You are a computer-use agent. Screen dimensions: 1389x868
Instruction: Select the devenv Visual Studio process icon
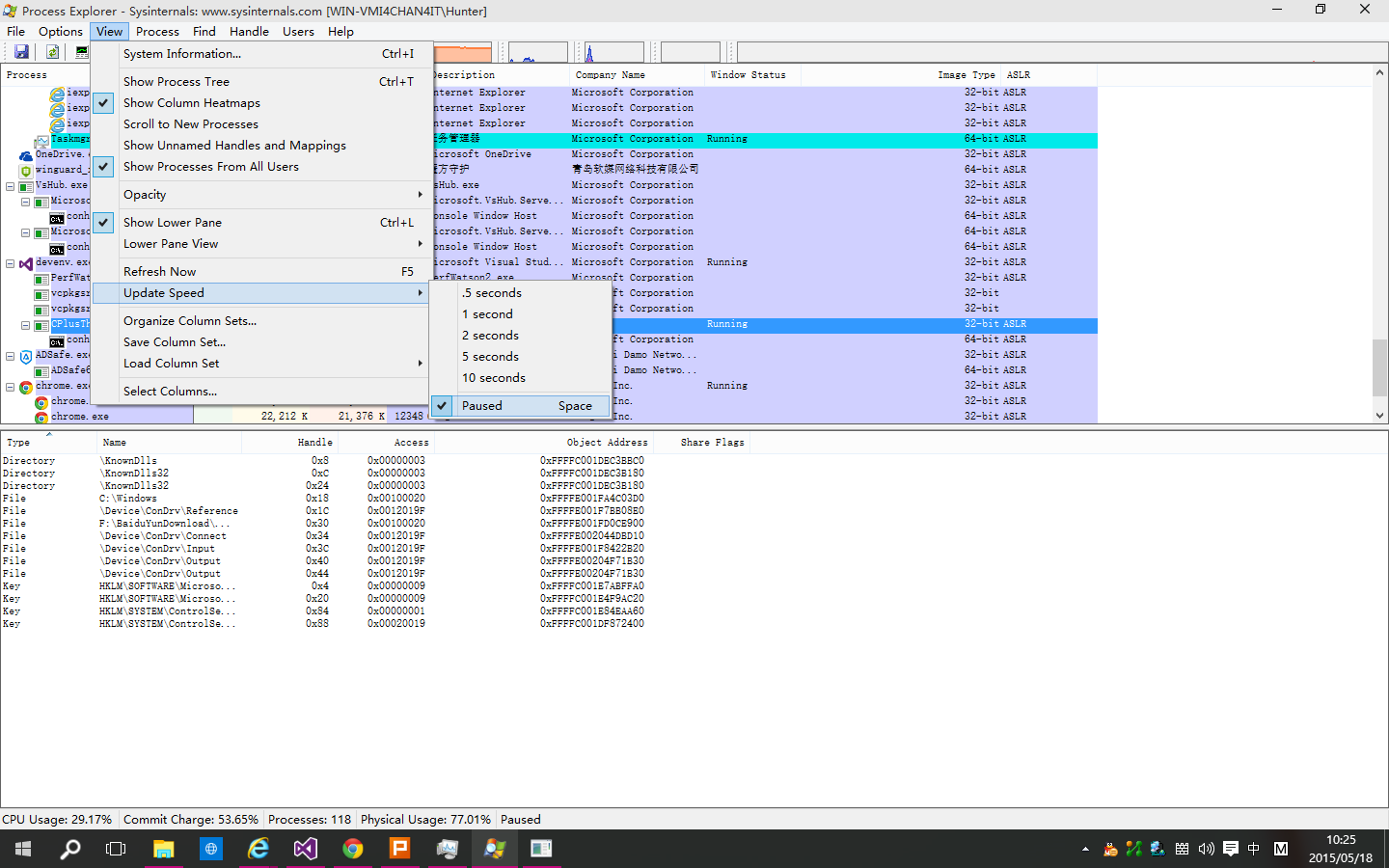click(26, 262)
